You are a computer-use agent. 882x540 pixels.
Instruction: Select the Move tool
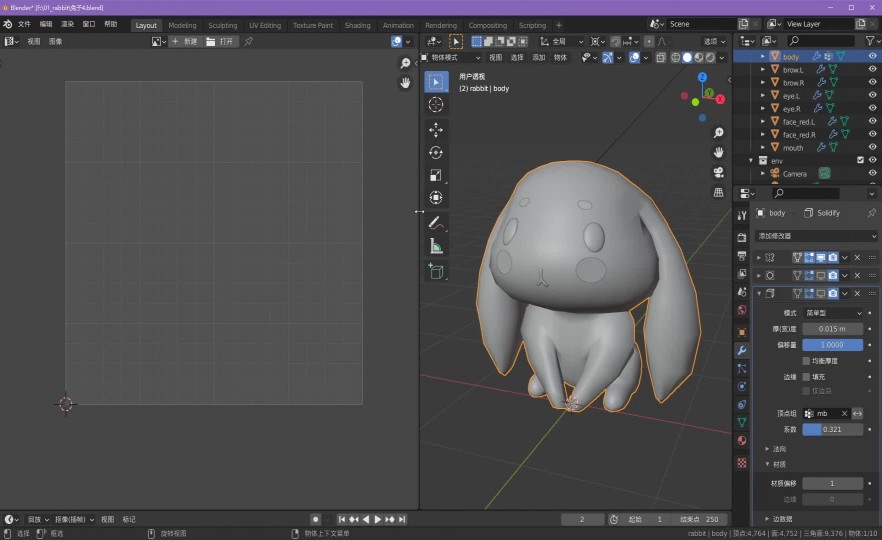pyautogui.click(x=435, y=130)
